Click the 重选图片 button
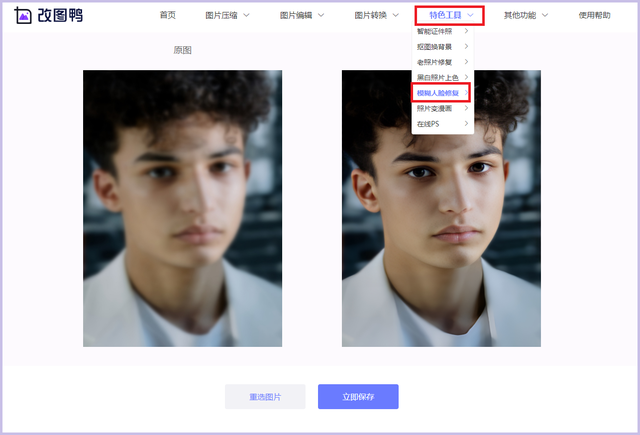Image resolution: width=640 pixels, height=435 pixels. 265,396
